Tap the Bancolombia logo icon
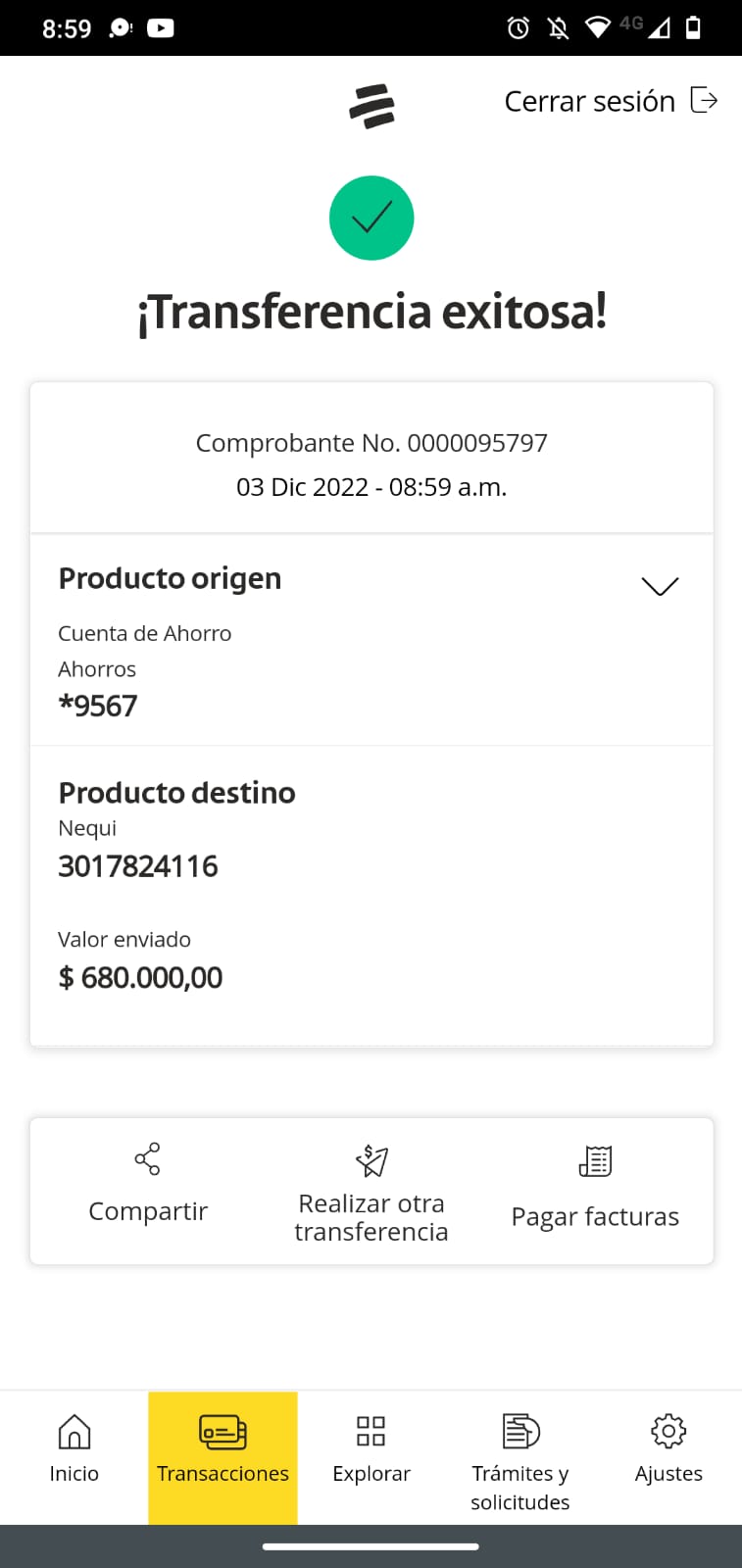The width and height of the screenshot is (742, 1568). coord(371,106)
